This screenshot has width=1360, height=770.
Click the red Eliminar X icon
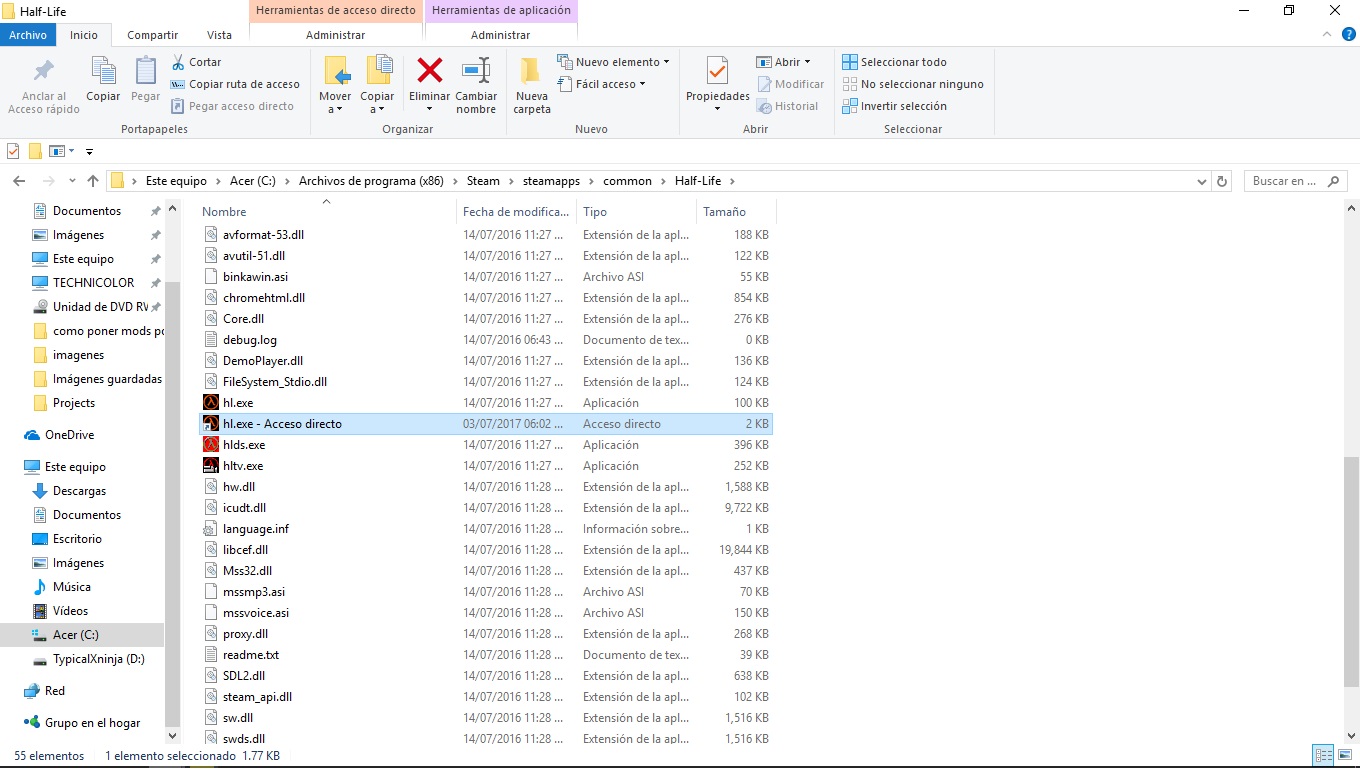(430, 70)
